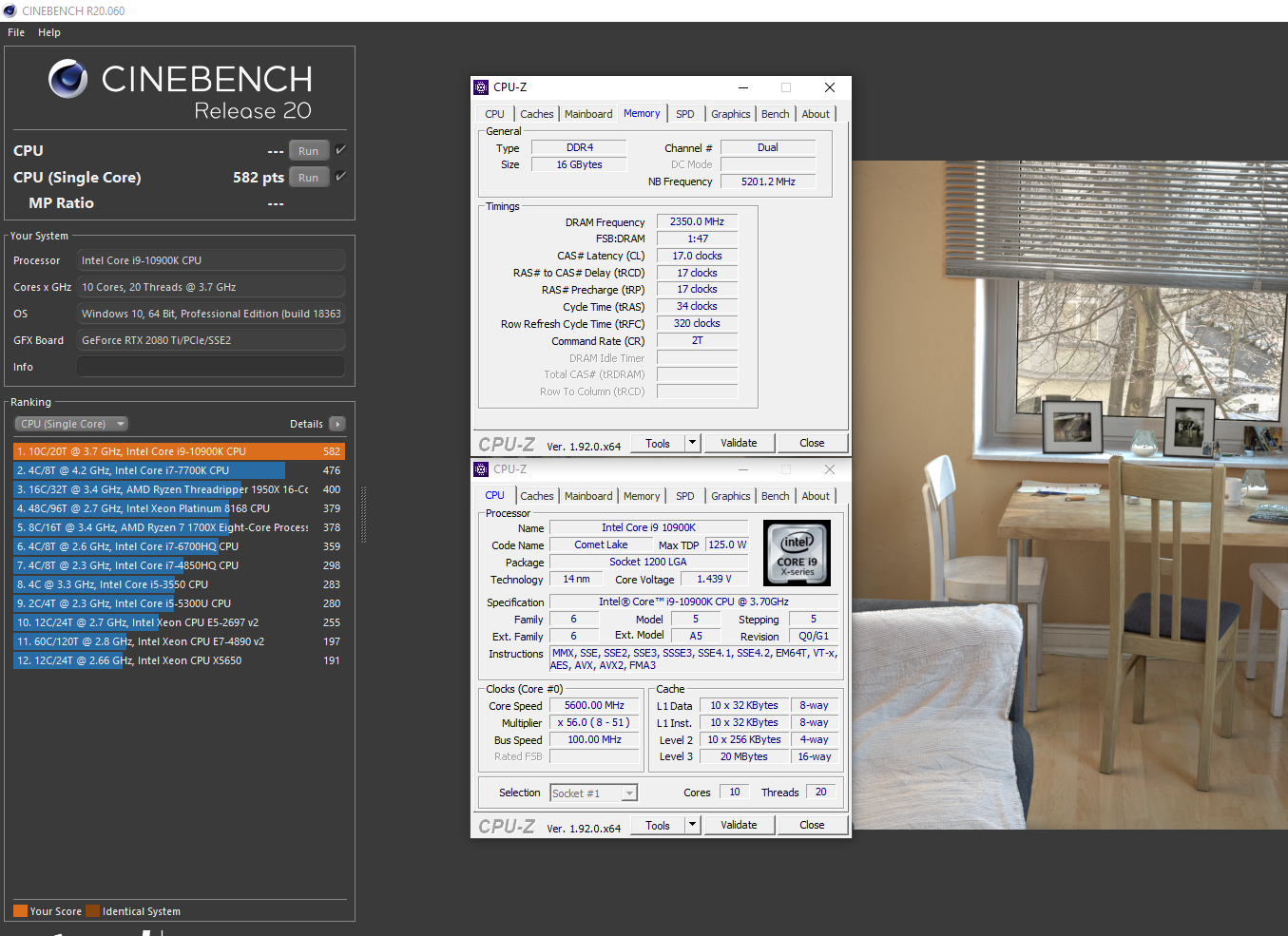The width and height of the screenshot is (1288, 936).
Task: Switch to SPD tab in upper CPU-Z
Action: [685, 114]
